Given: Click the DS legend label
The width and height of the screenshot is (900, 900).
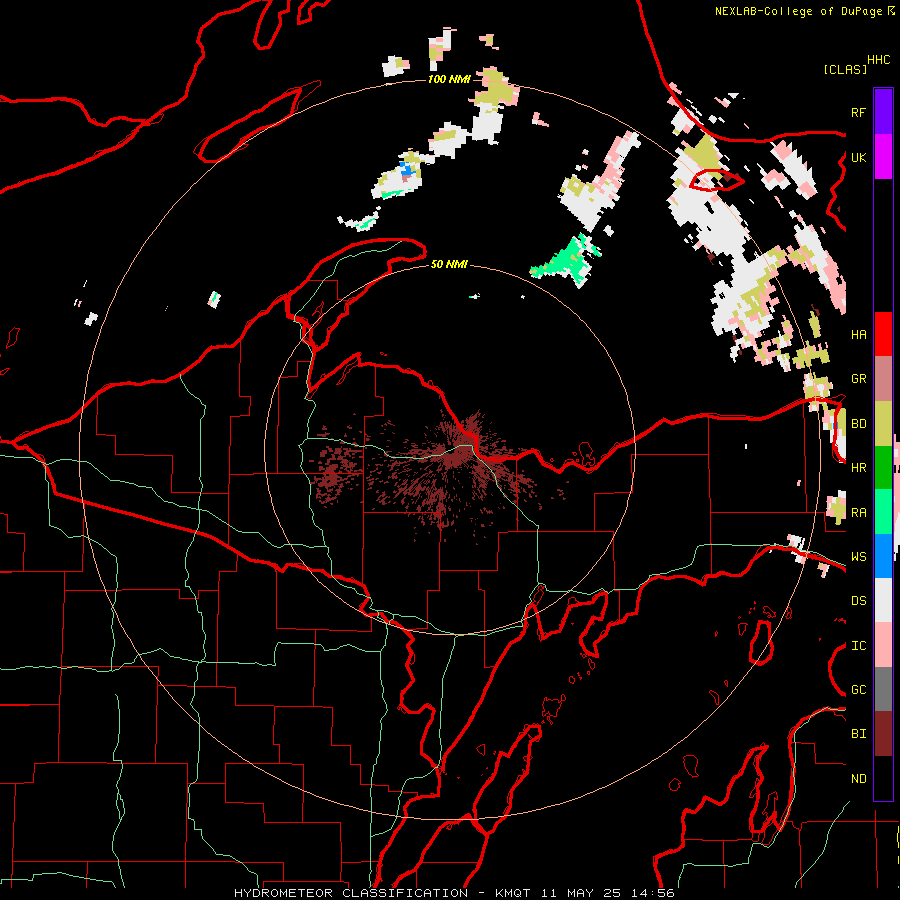Looking at the screenshot, I should [858, 600].
